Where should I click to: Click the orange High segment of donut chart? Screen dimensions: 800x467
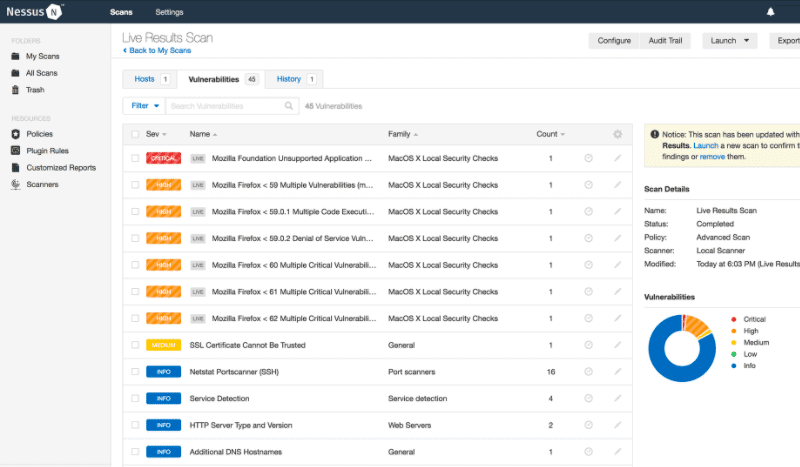[x=697, y=326]
